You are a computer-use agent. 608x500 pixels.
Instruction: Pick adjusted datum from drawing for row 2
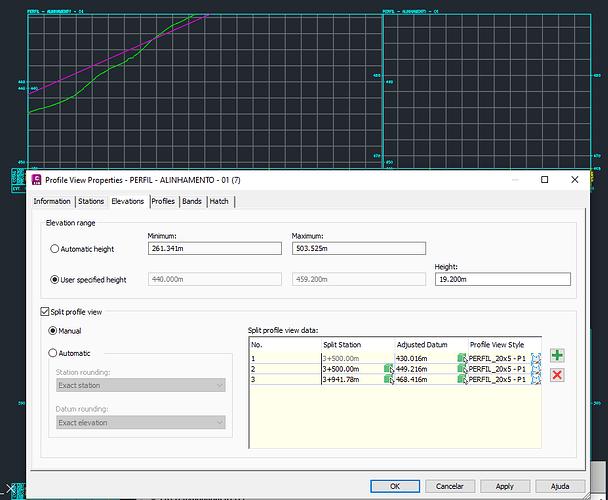pos(462,368)
